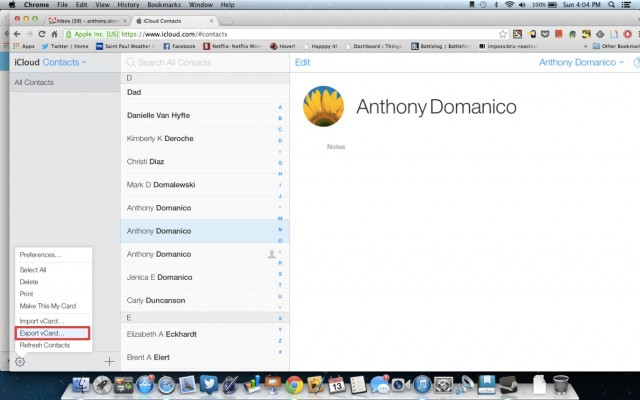Image resolution: width=640 pixels, height=400 pixels.
Task: Open Safari compass in the Dock
Action: [x=166, y=385]
